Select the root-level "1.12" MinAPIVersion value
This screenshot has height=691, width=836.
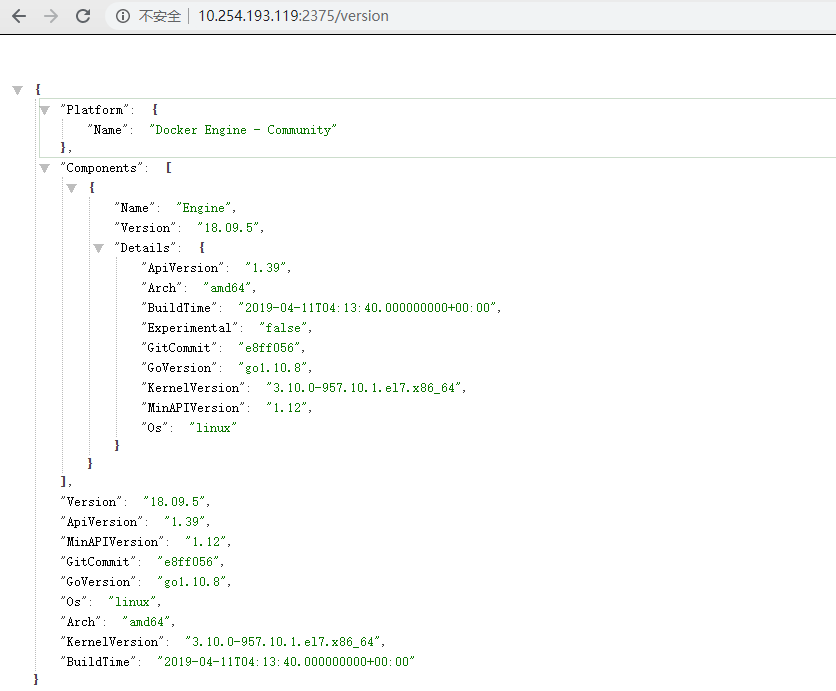point(205,542)
